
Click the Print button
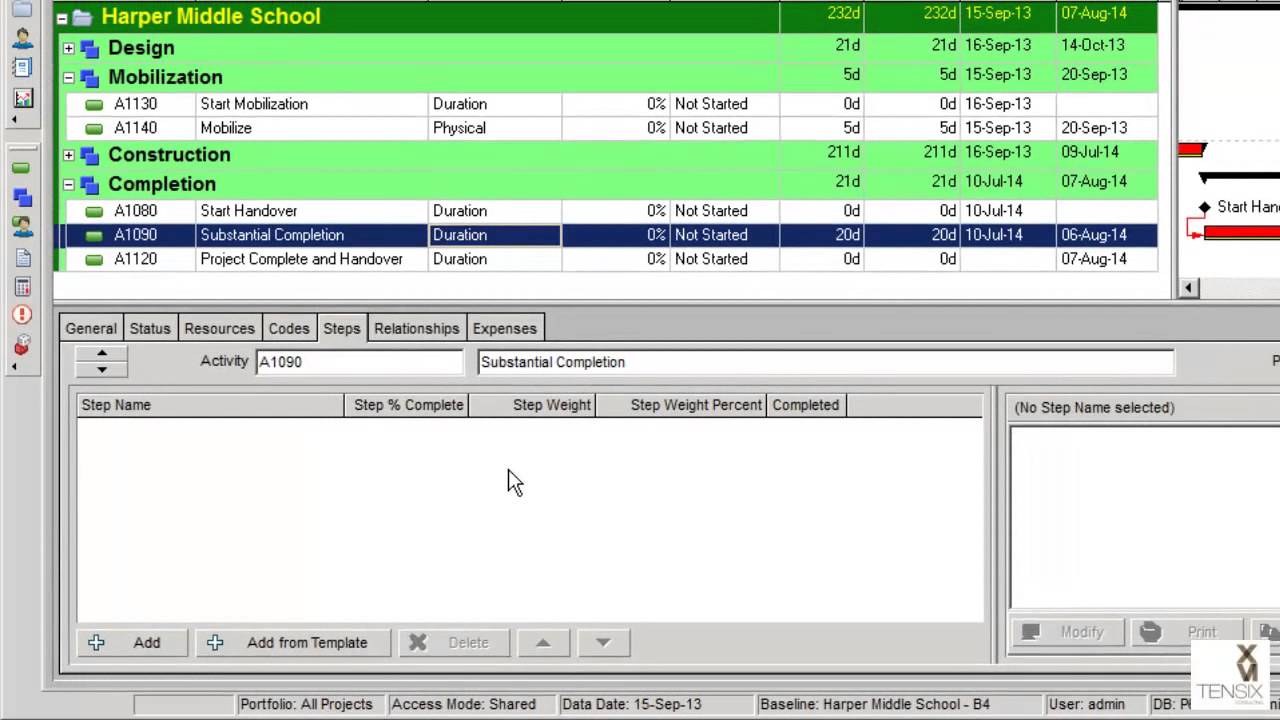pos(1188,632)
